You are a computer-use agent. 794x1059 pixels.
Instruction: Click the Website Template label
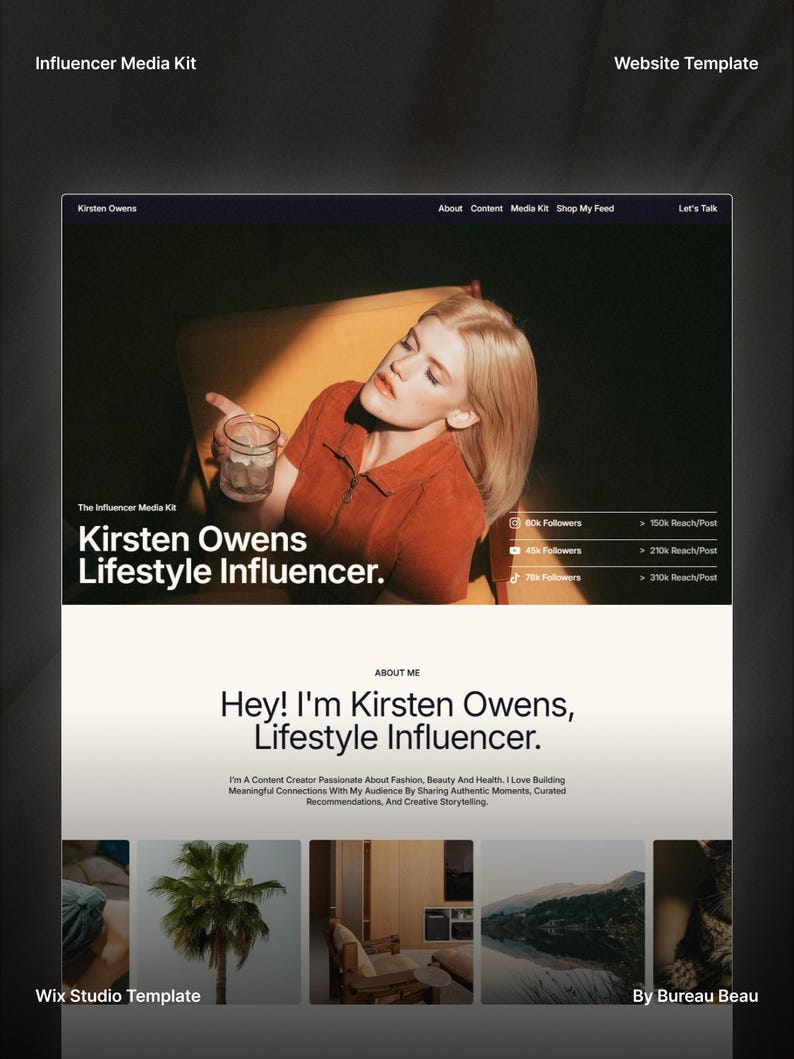(x=686, y=63)
